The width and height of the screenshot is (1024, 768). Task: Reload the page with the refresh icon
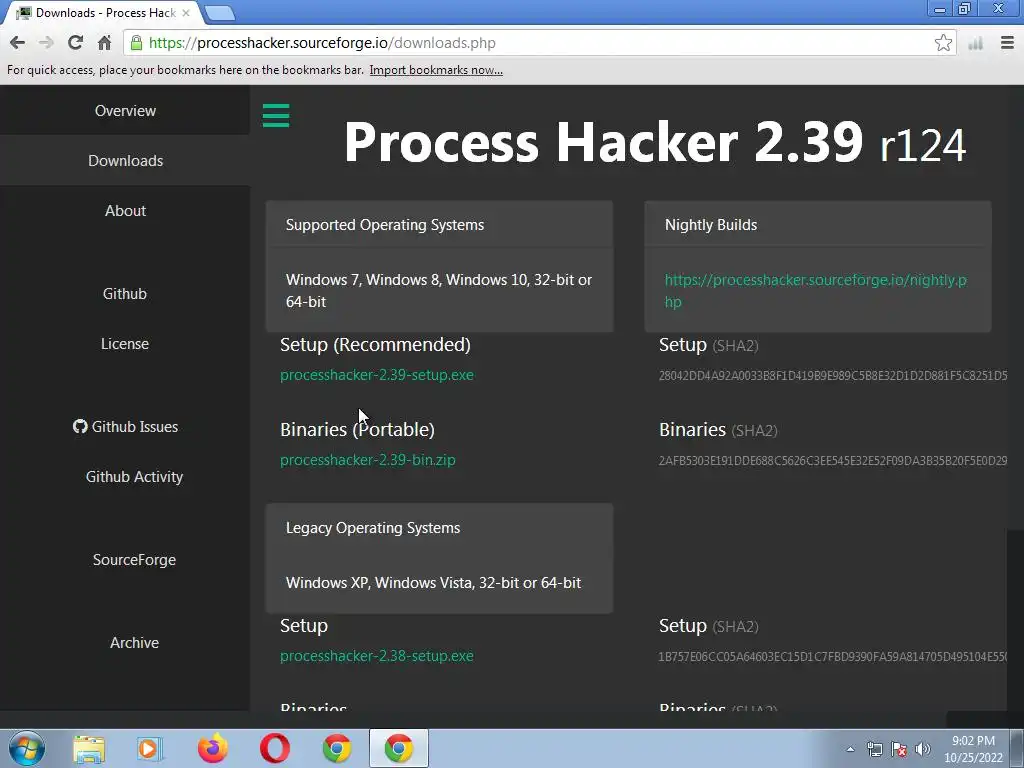click(75, 43)
